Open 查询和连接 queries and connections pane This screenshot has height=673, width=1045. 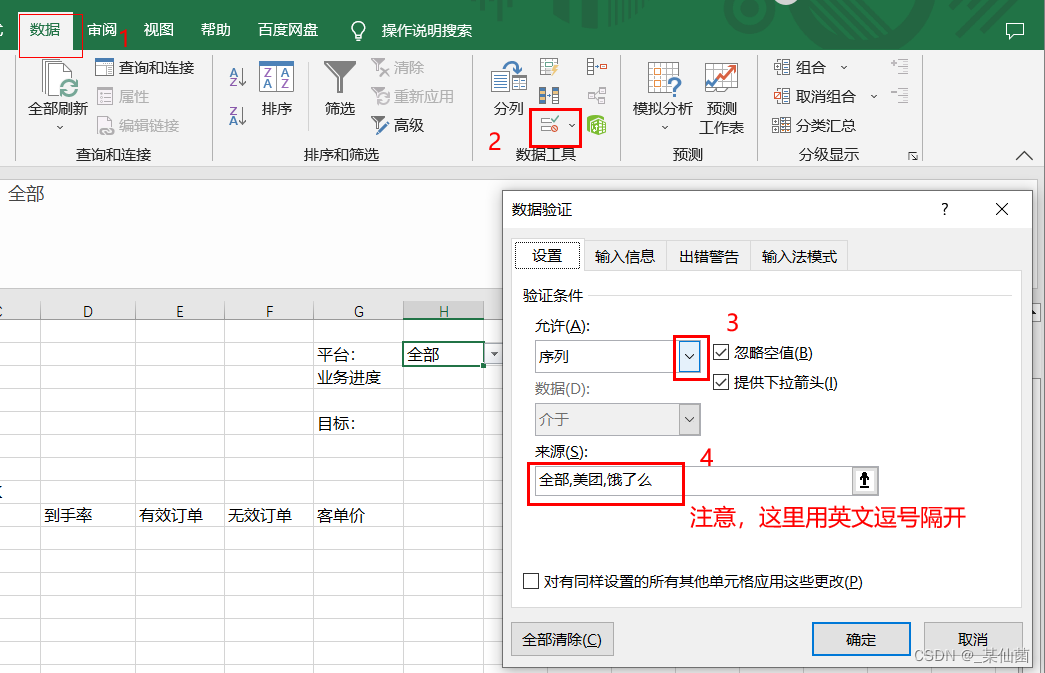coord(145,67)
